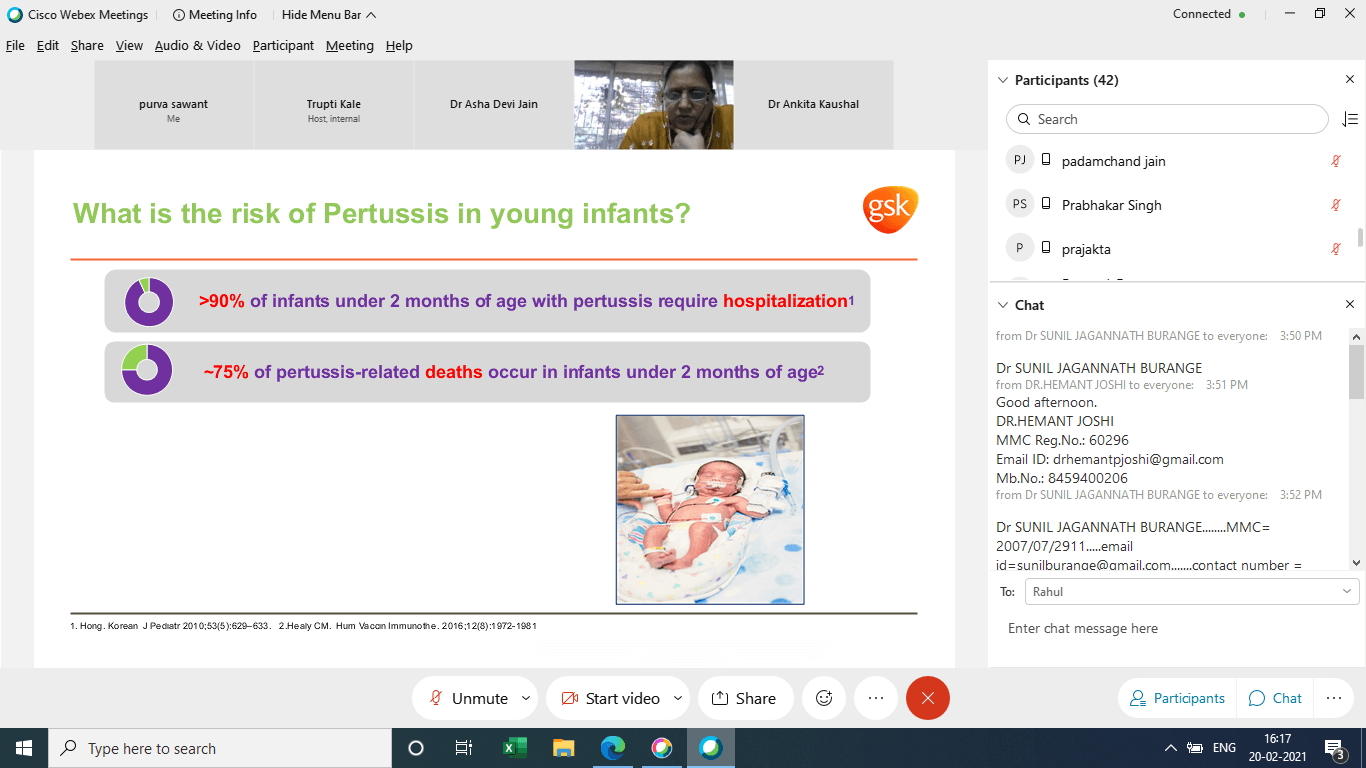Open Excel from the taskbar
The height and width of the screenshot is (768, 1366).
point(514,748)
